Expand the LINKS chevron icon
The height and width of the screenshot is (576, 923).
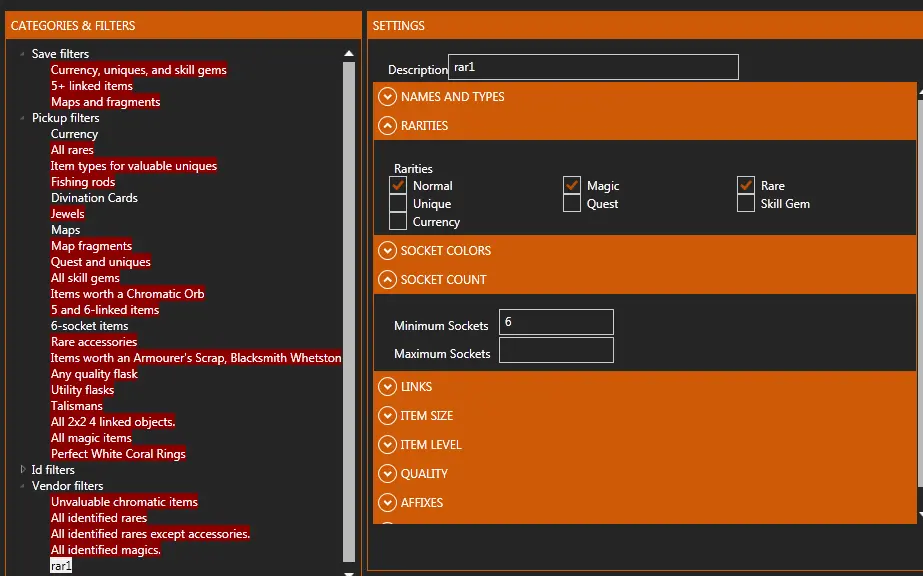point(387,387)
